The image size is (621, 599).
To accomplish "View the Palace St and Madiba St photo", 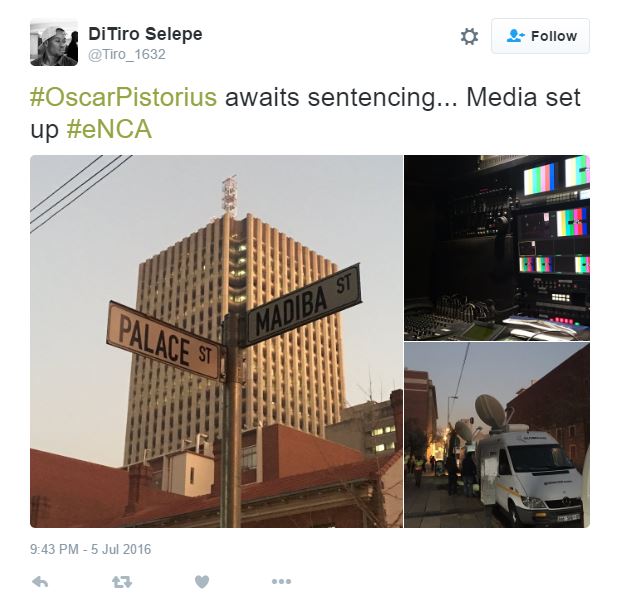I will point(217,341).
